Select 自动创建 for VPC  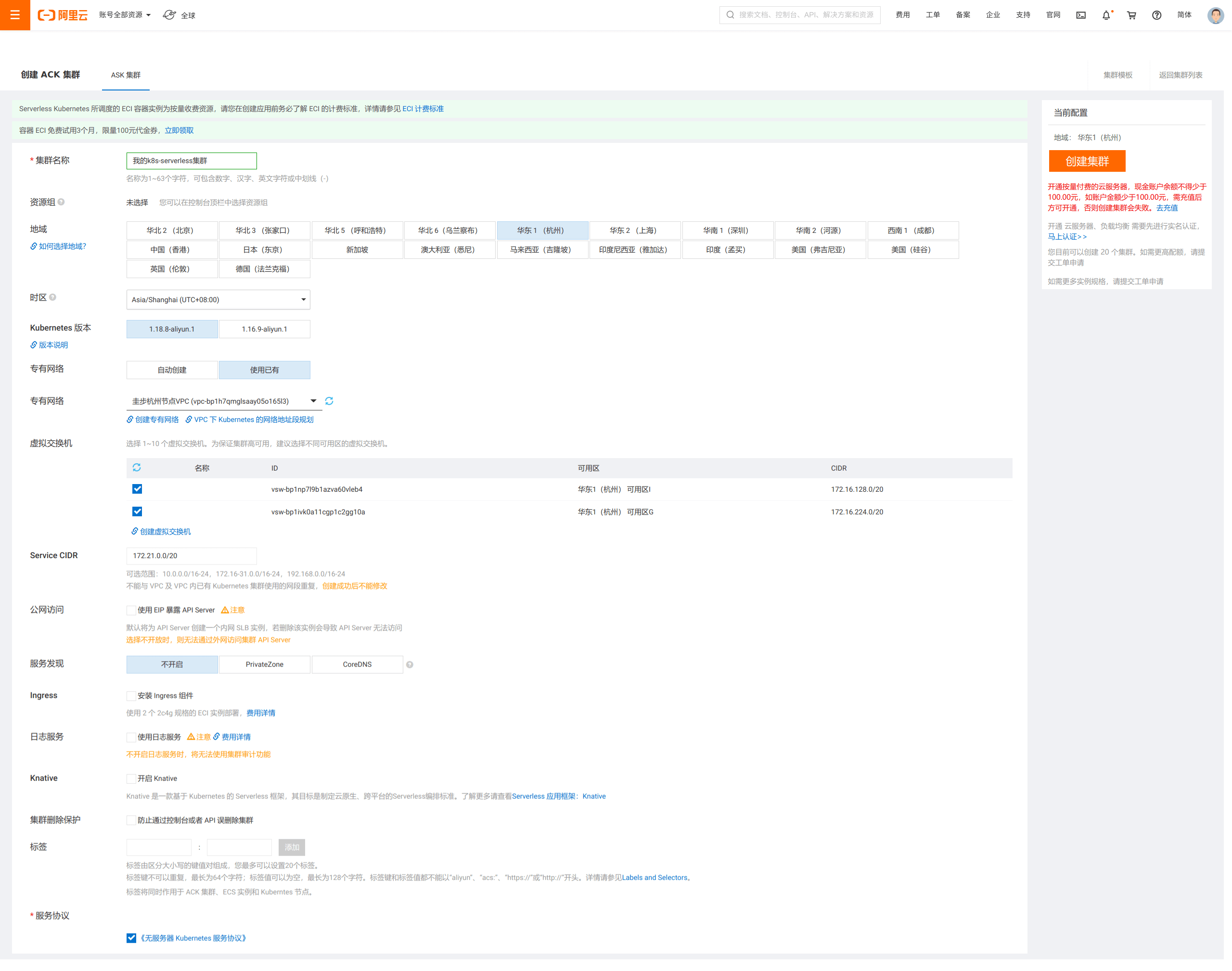click(172, 370)
